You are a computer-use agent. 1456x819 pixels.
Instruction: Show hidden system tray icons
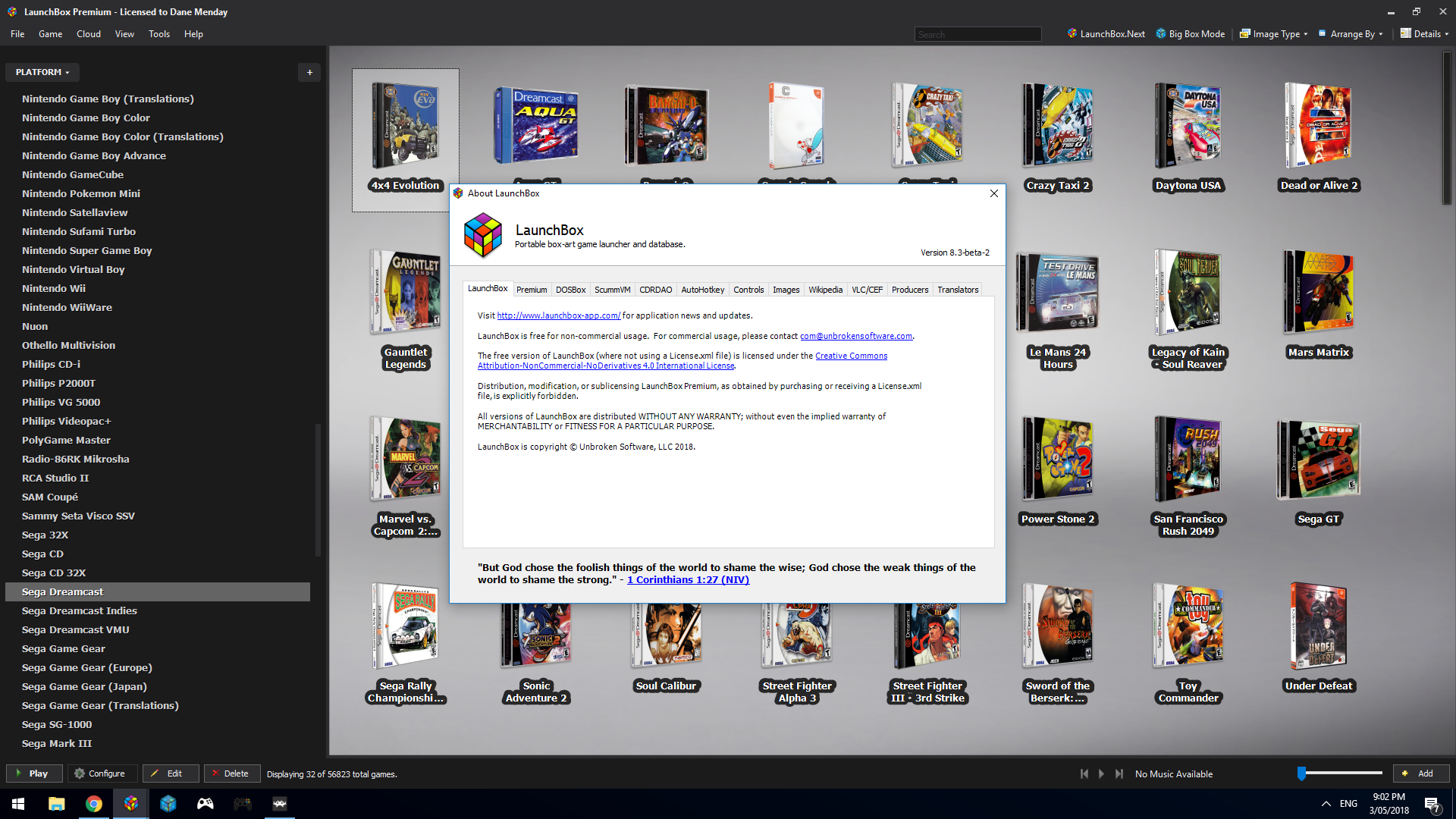(x=1326, y=804)
